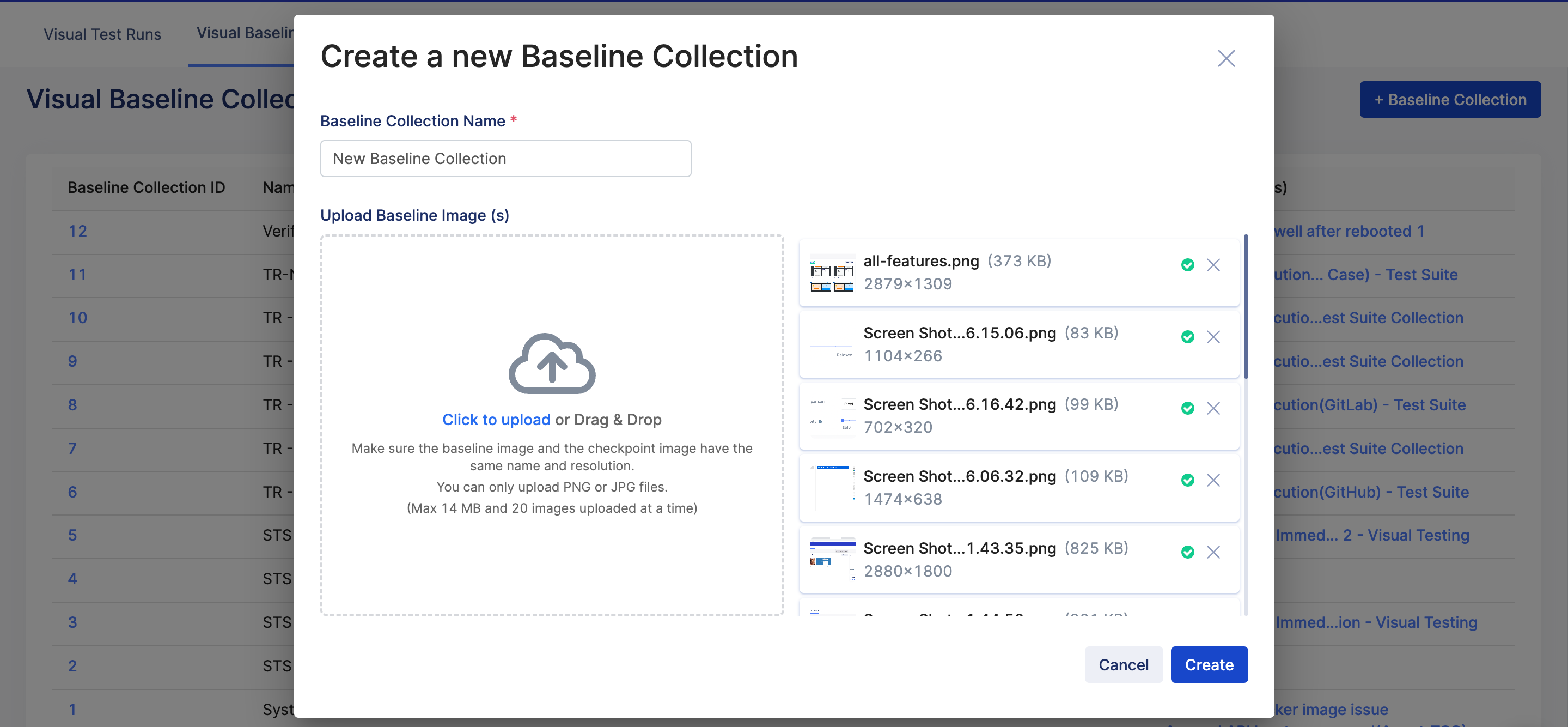Focus the Baseline Collection Name field
This screenshot has height=727, width=1568.
pyautogui.click(x=505, y=159)
